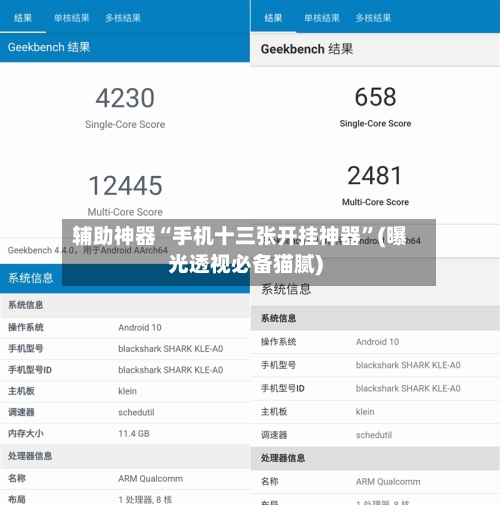Click '布局' label in the 4230-score panel
The height and width of the screenshot is (505, 500).
17,499
